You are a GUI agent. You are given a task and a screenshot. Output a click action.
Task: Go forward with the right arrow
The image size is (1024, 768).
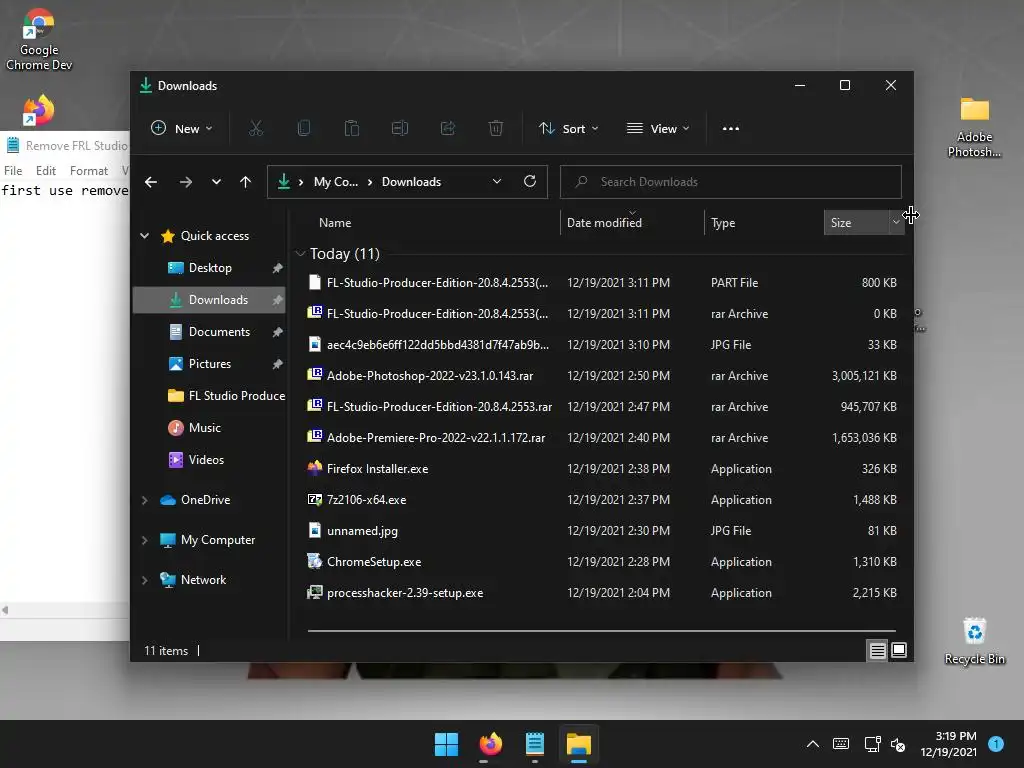point(186,182)
